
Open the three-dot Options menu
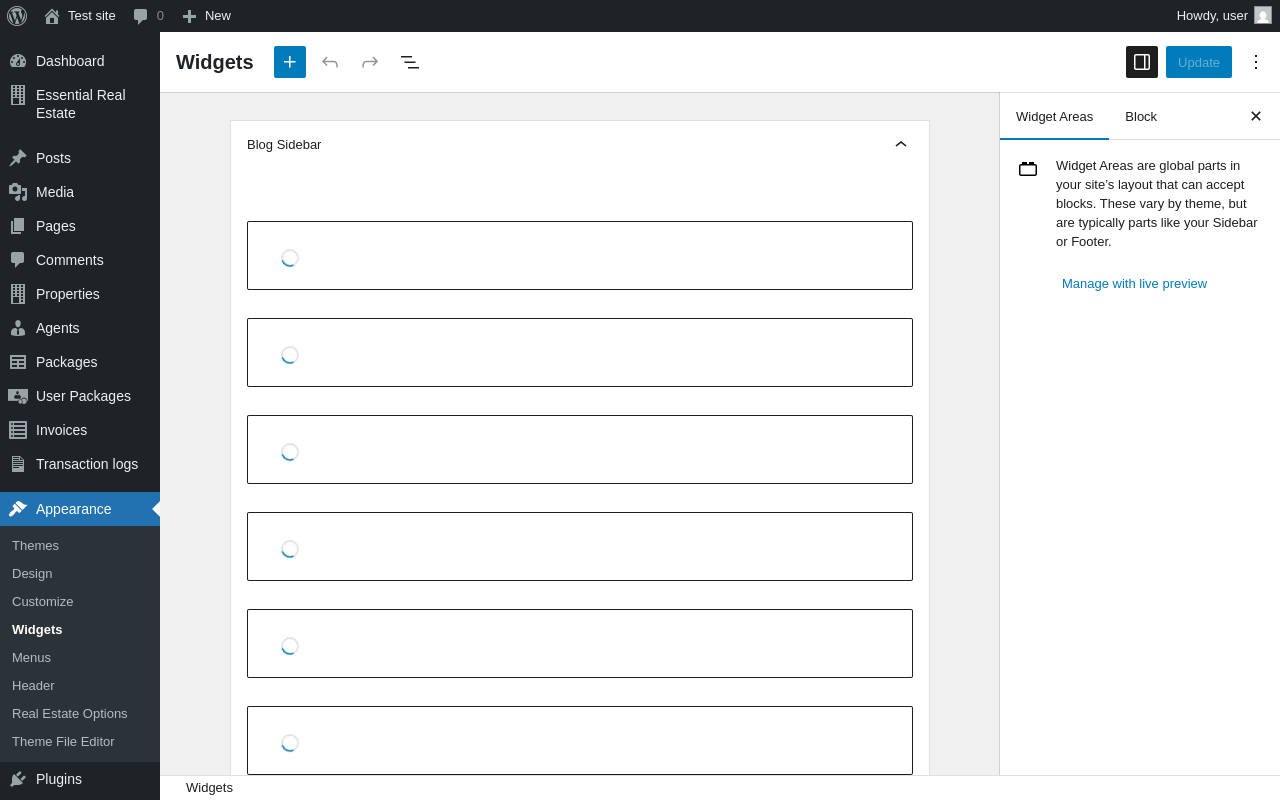[x=1256, y=62]
